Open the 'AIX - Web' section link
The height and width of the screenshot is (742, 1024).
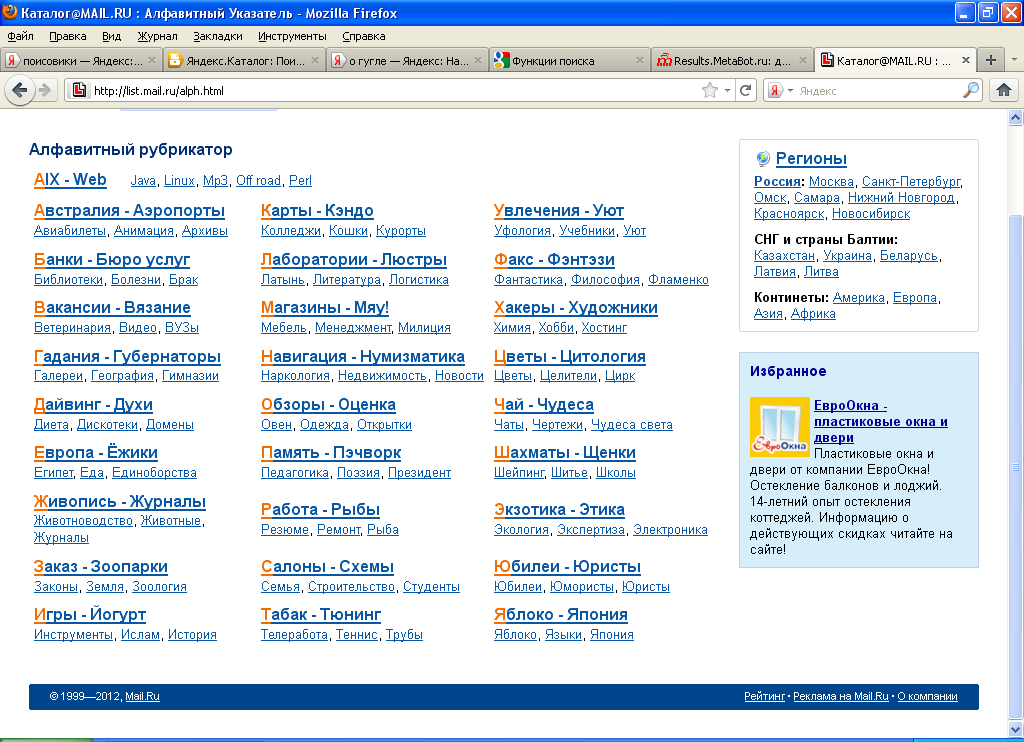[70, 180]
